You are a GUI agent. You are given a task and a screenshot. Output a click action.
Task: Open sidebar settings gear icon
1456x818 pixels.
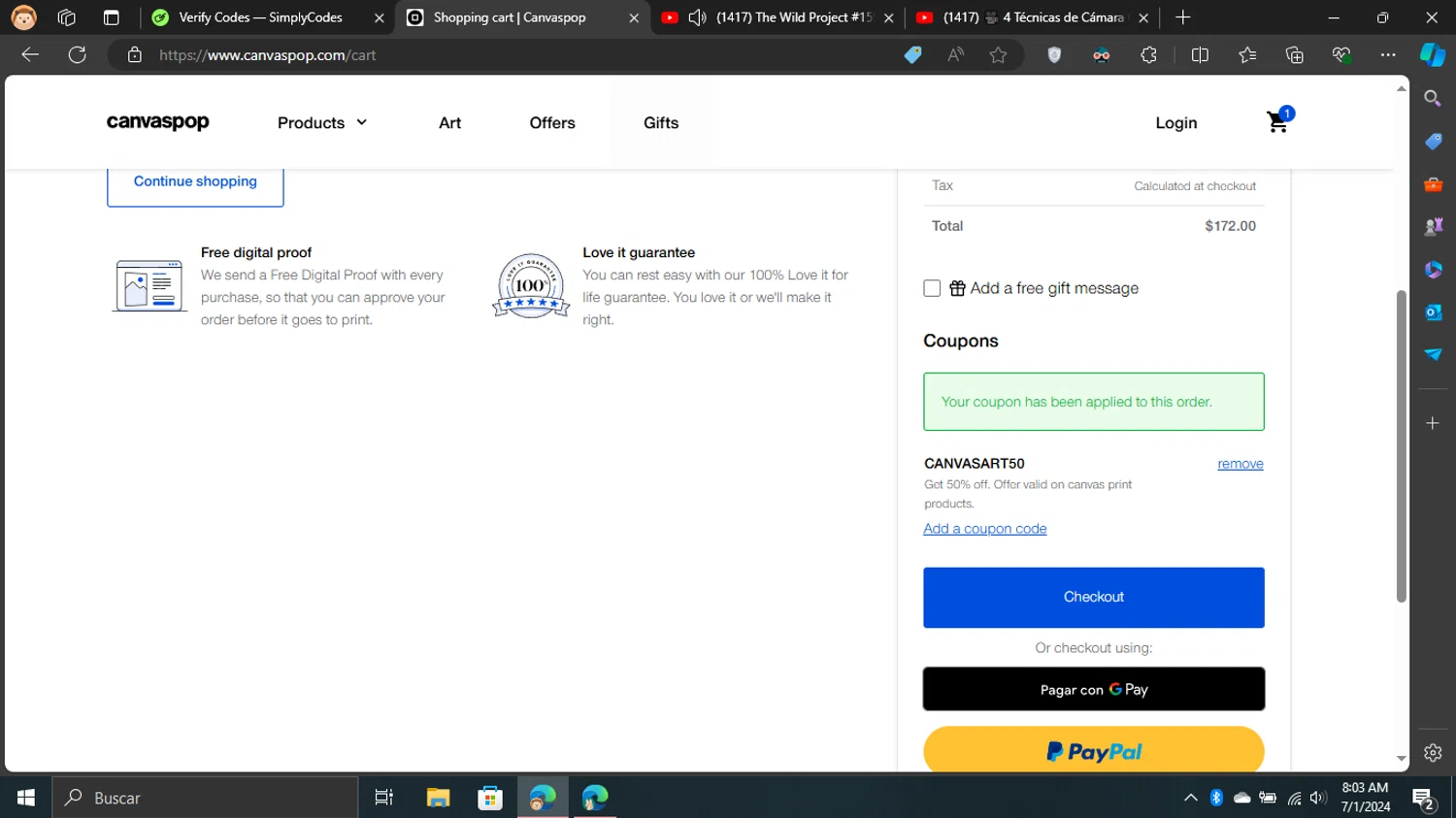pyautogui.click(x=1433, y=752)
